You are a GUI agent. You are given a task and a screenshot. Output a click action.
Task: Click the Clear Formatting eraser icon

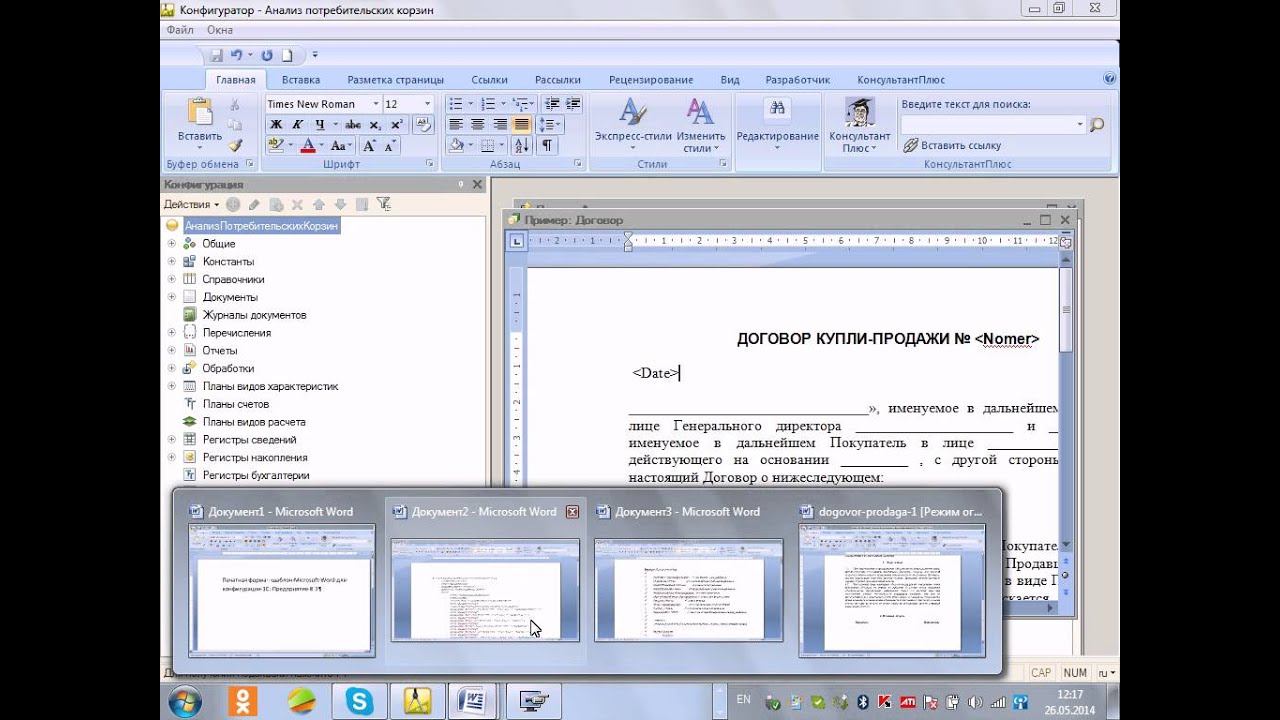pyautogui.click(x=423, y=125)
